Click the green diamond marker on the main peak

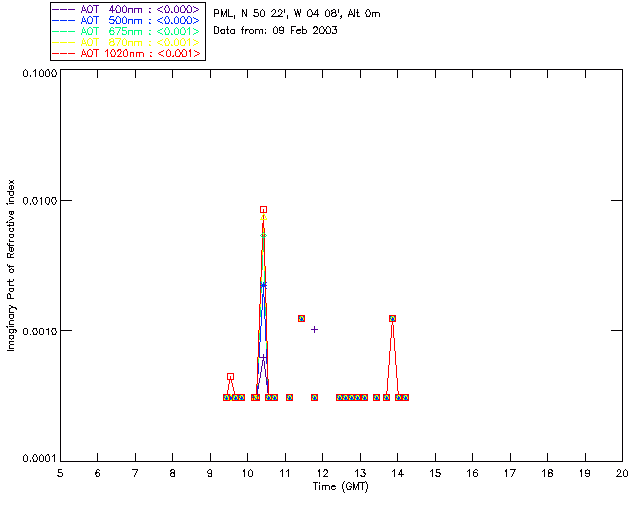pos(264,236)
